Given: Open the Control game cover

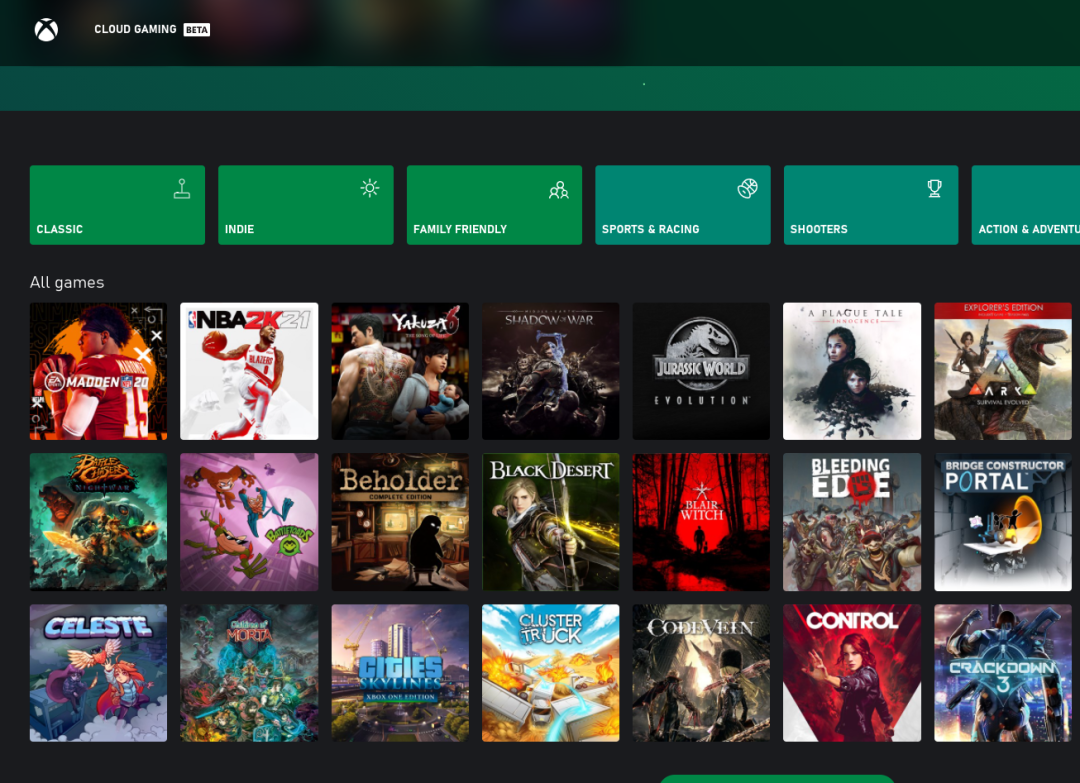Looking at the screenshot, I should [x=851, y=672].
